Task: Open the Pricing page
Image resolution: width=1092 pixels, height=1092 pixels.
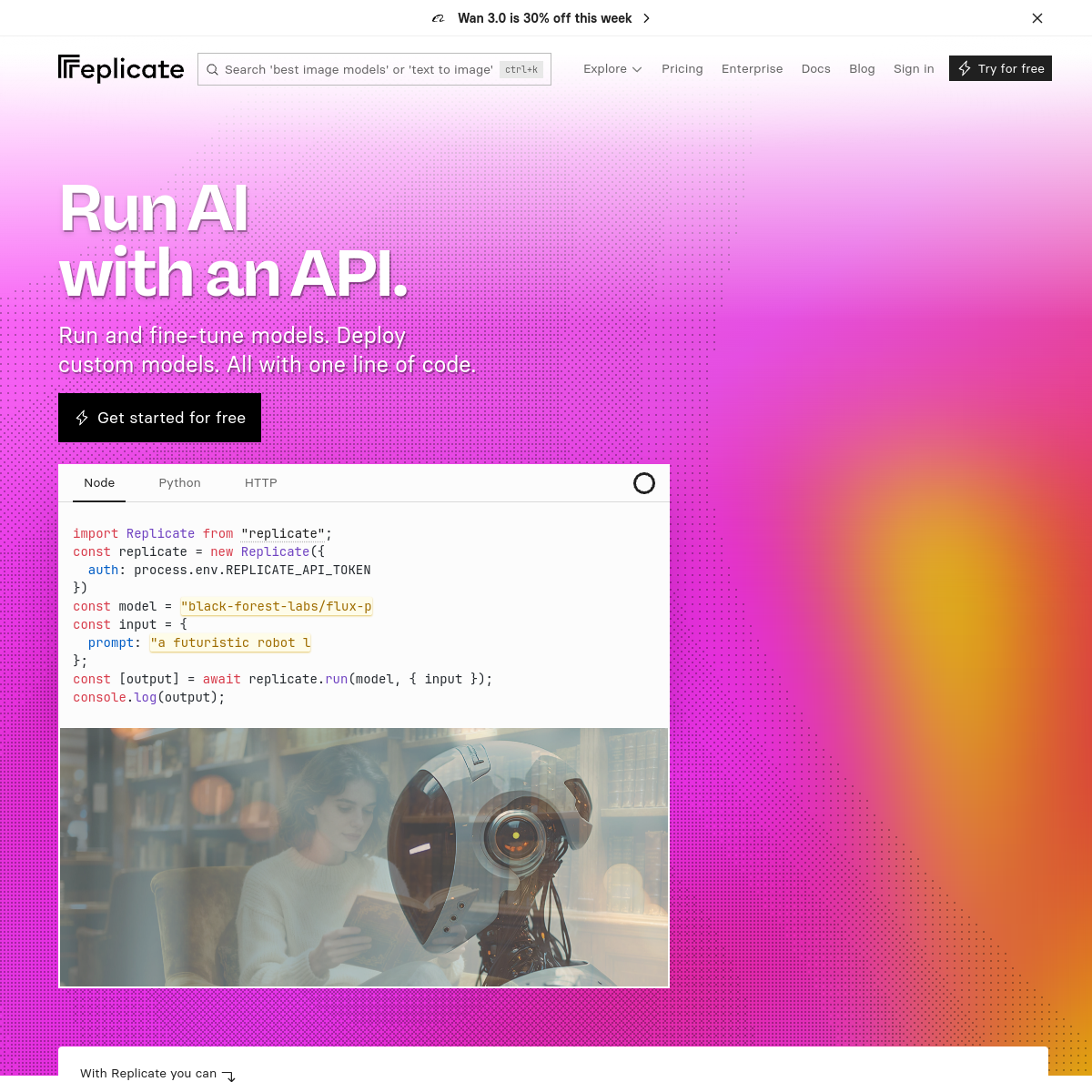Action: pyautogui.click(x=682, y=69)
